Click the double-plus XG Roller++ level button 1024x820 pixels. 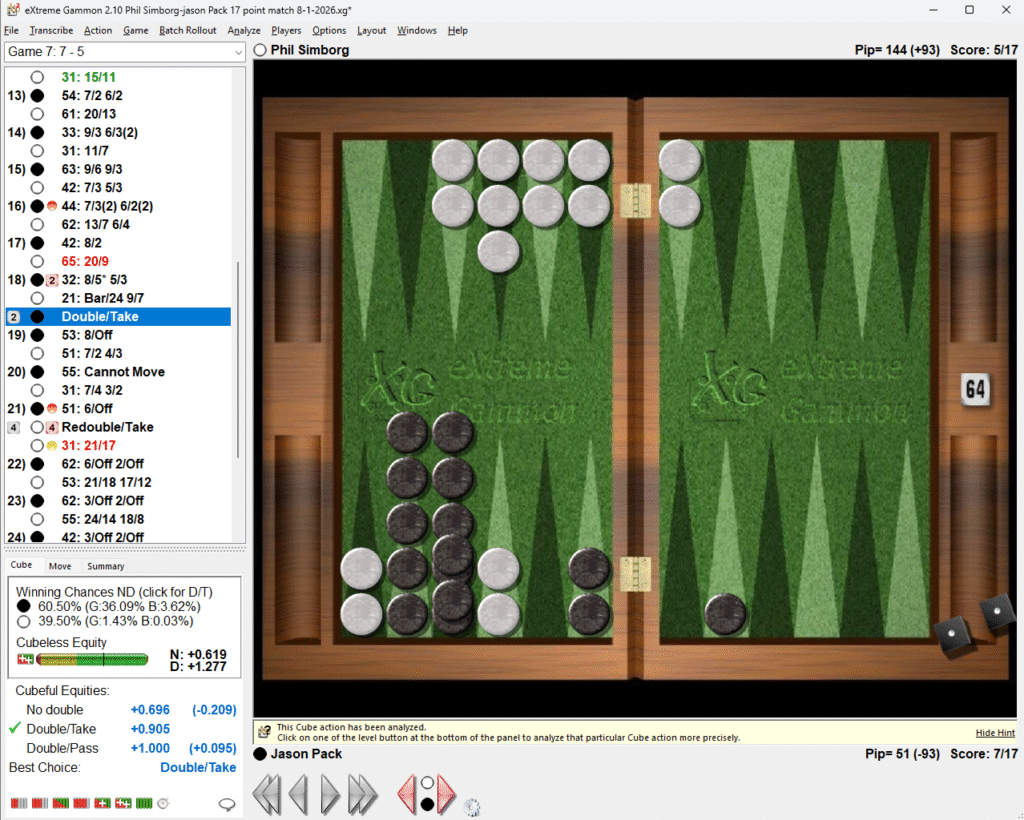pos(123,803)
